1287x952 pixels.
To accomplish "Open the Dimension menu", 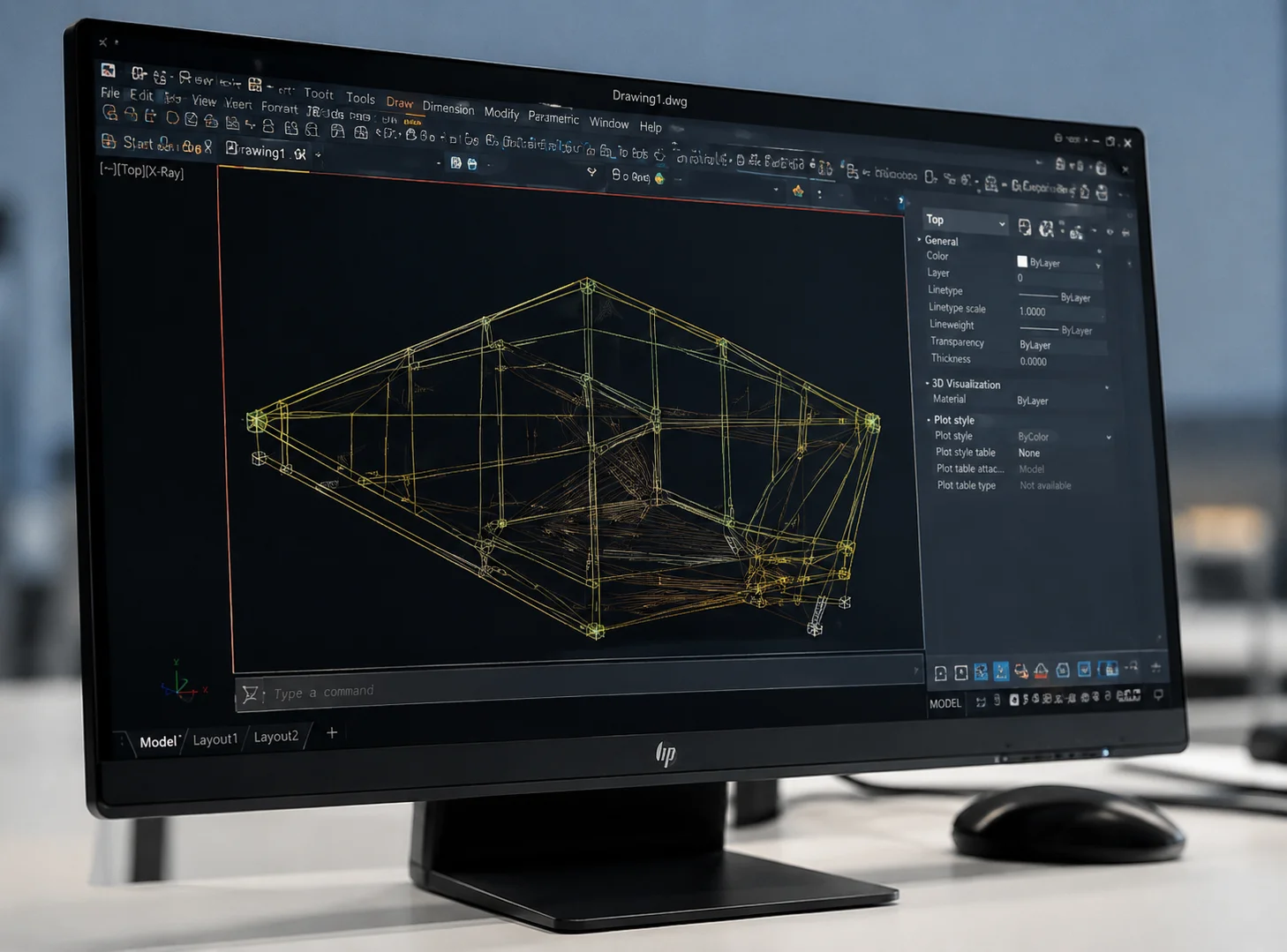I will (x=448, y=108).
